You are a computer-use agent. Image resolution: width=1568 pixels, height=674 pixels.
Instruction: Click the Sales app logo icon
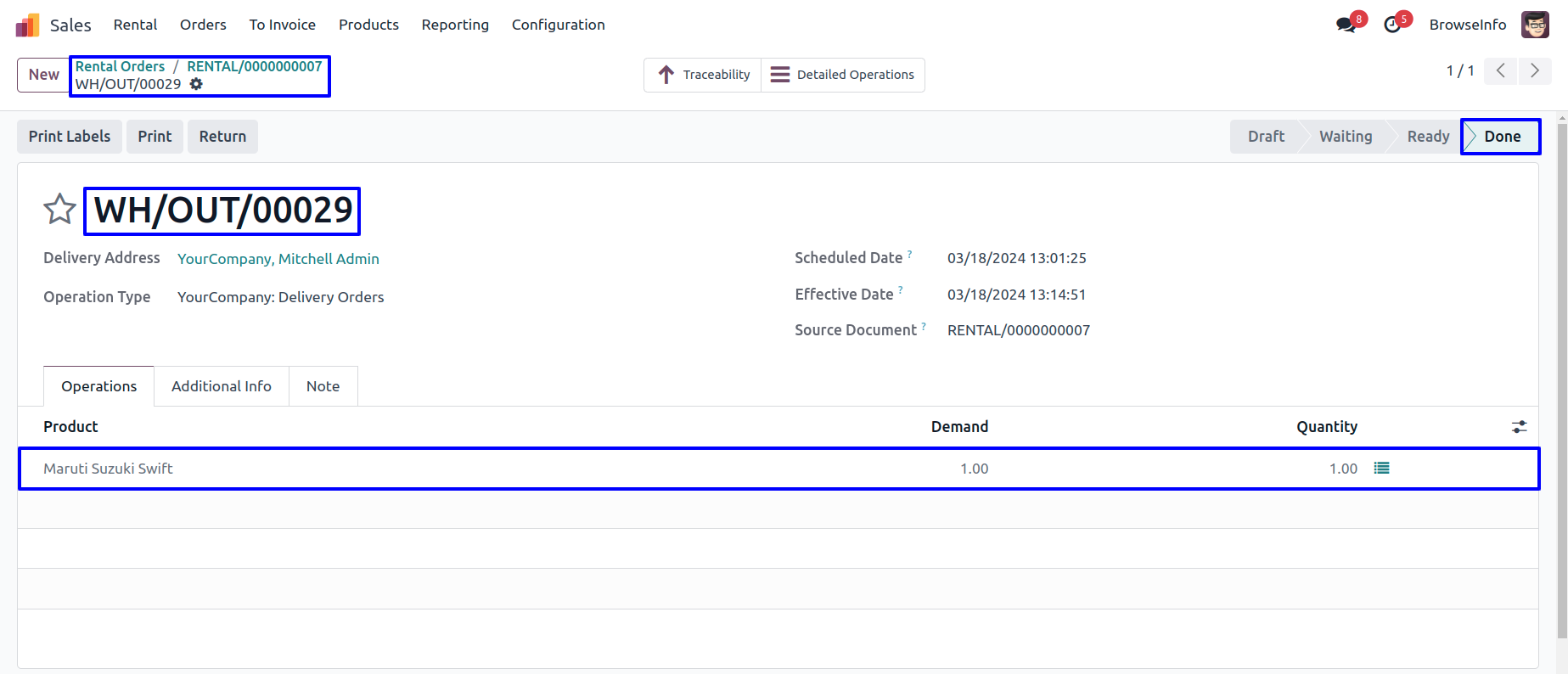pos(27,25)
